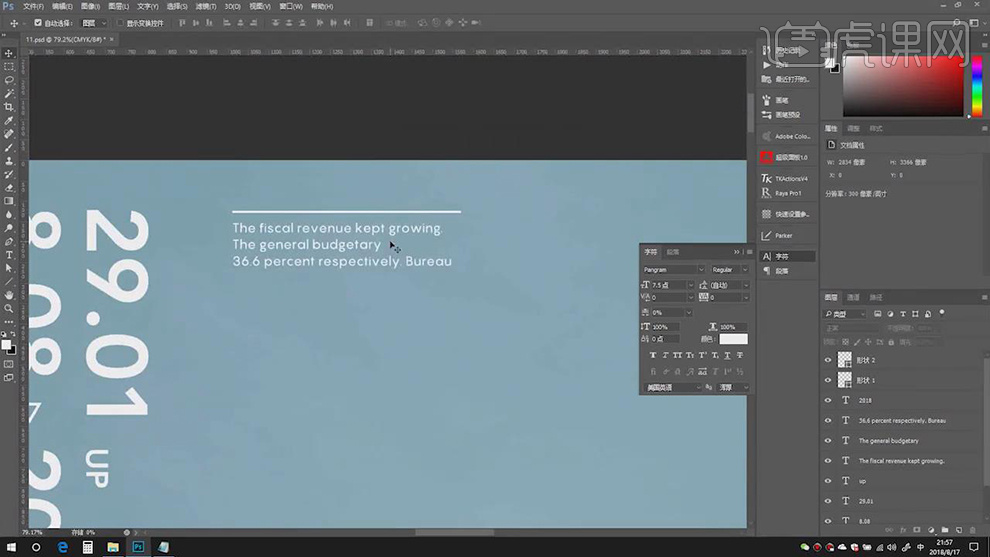Viewport: 990px width, 557px height.
Task: Select the Pen tool
Action: pyautogui.click(x=9, y=242)
